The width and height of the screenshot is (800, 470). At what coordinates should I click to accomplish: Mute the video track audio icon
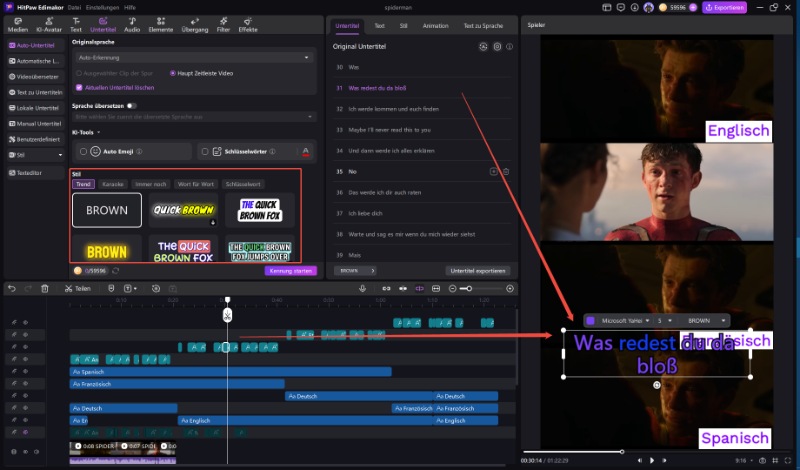pos(36,452)
